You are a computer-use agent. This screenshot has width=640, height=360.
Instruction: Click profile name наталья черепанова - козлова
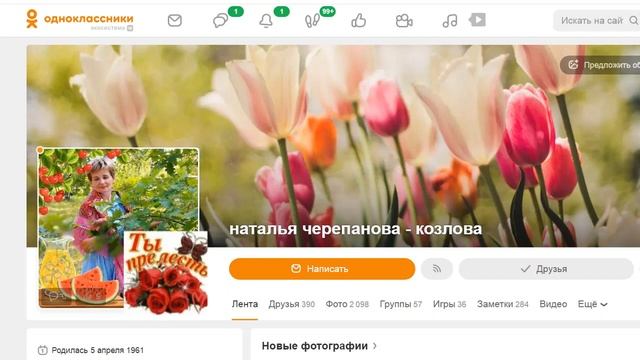click(356, 229)
